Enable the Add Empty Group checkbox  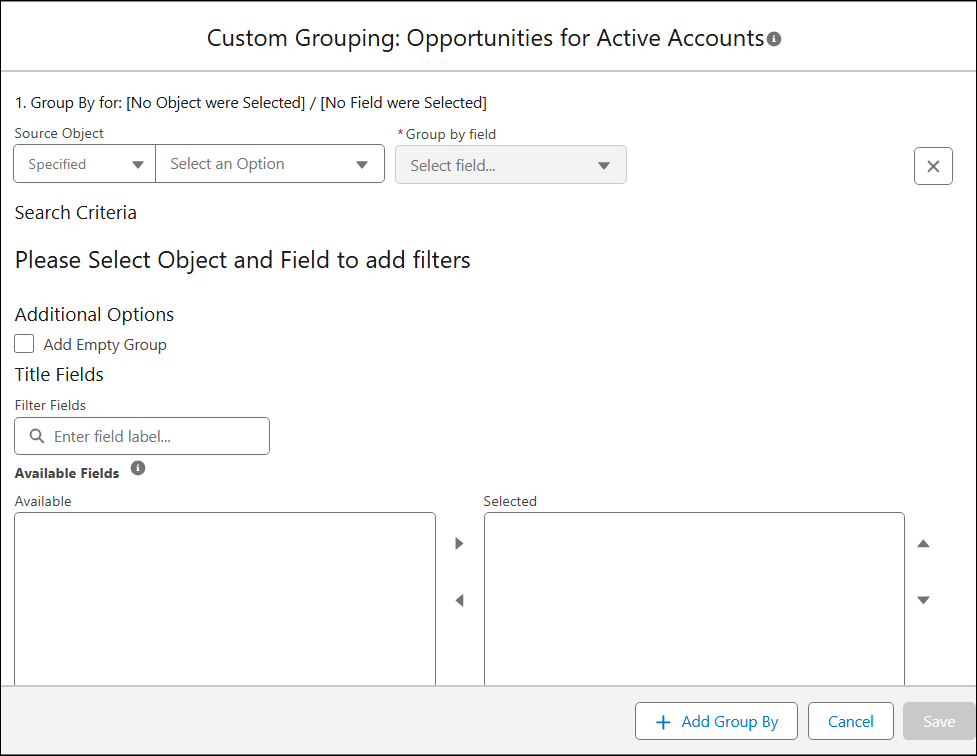(24, 343)
